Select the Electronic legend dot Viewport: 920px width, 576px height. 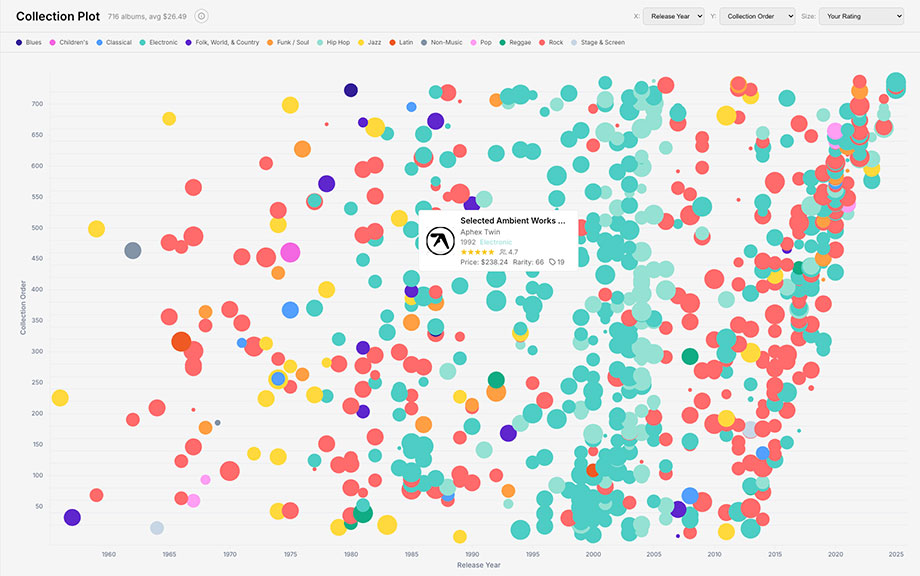143,43
